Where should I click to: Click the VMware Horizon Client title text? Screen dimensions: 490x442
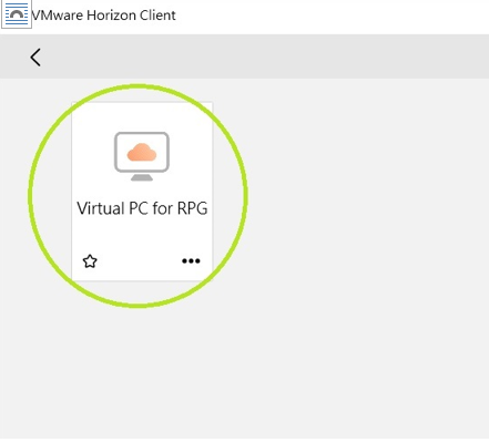(x=103, y=15)
